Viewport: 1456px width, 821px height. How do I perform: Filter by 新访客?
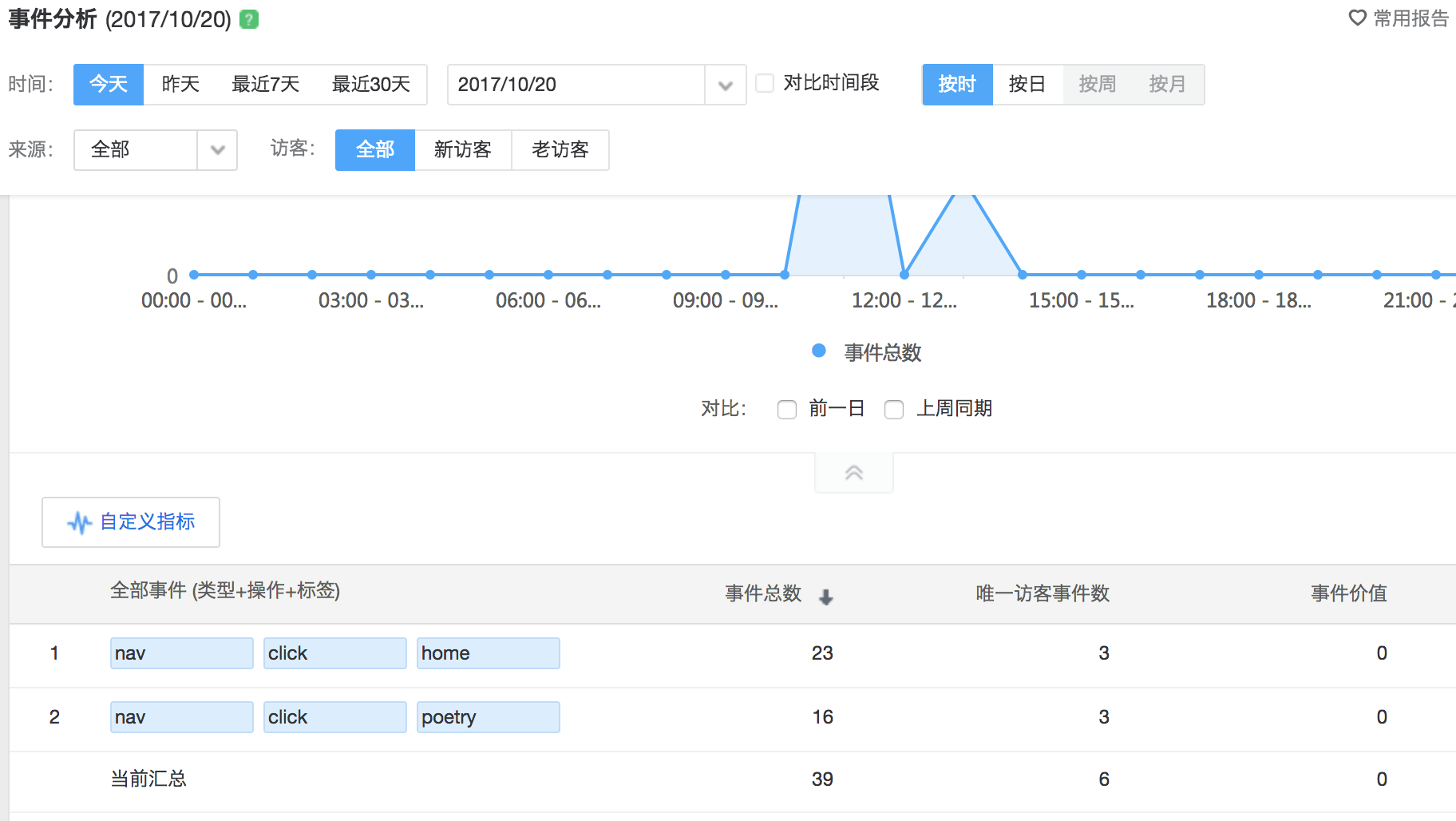click(x=463, y=150)
